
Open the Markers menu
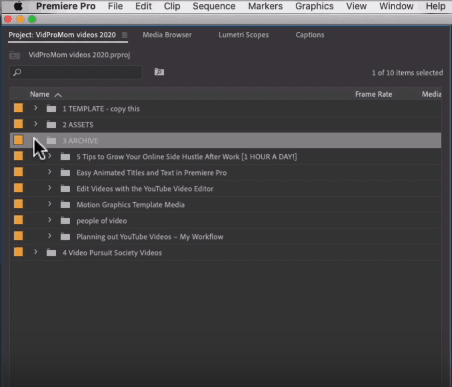[x=265, y=6]
